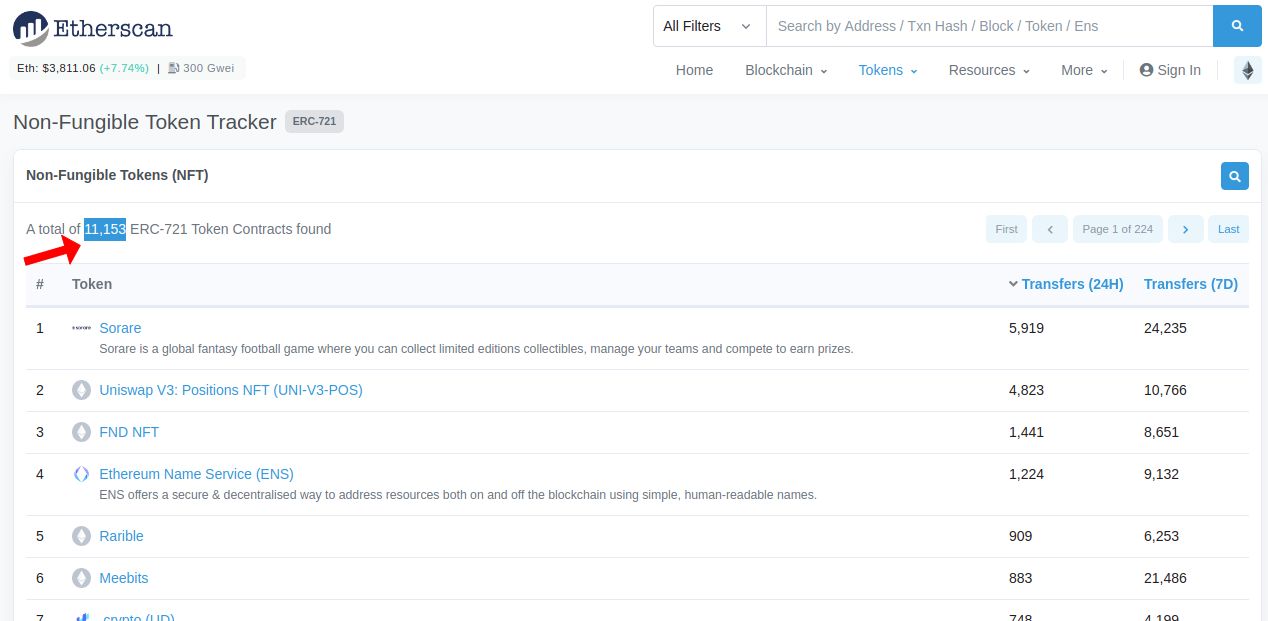Expand the Blockchain menu

(x=786, y=70)
